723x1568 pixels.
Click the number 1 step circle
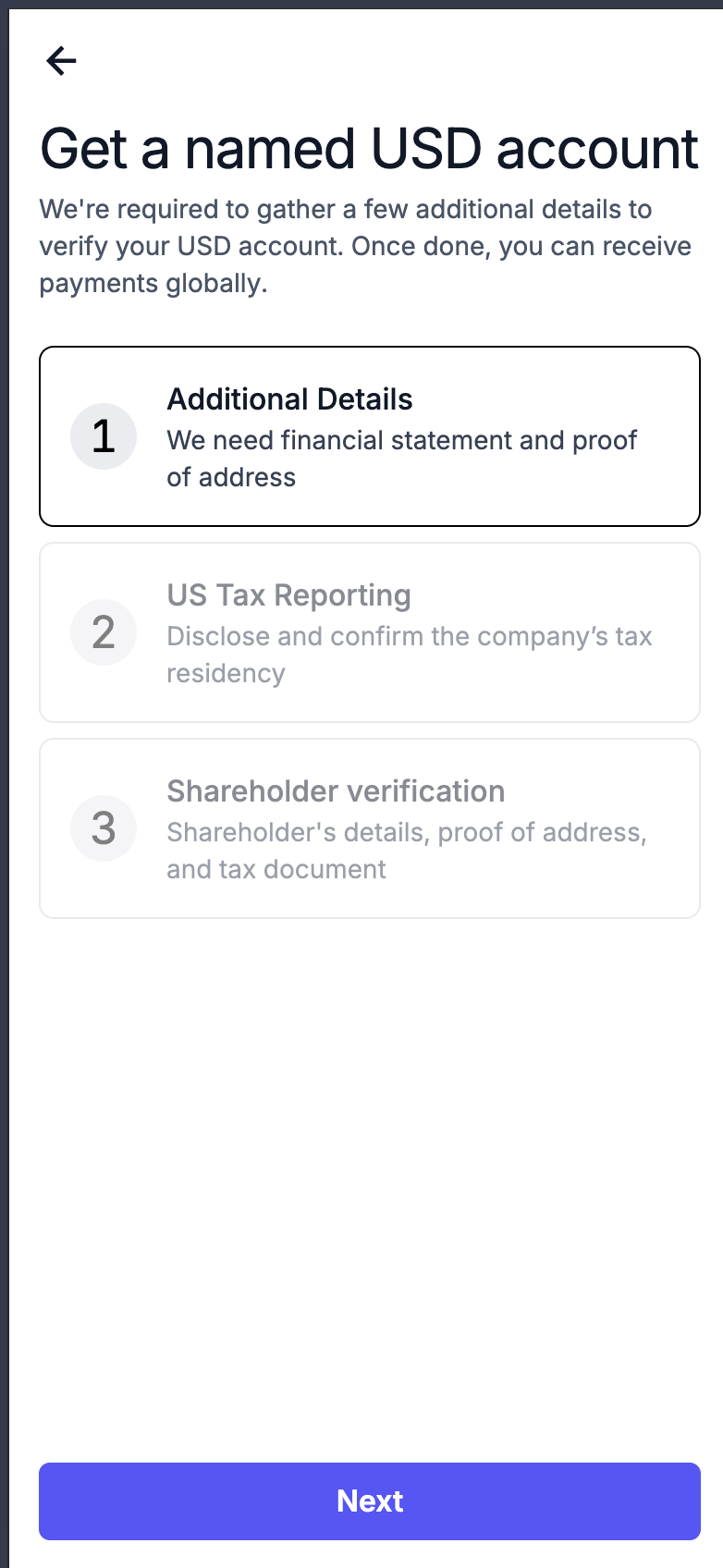tap(104, 436)
